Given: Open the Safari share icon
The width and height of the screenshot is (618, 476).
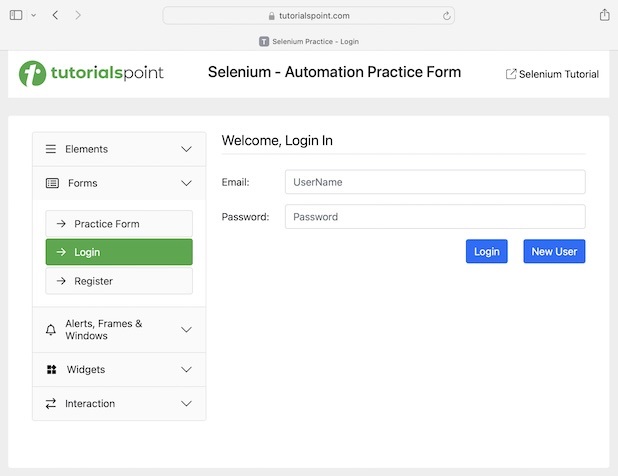Looking at the screenshot, I should click(604, 15).
